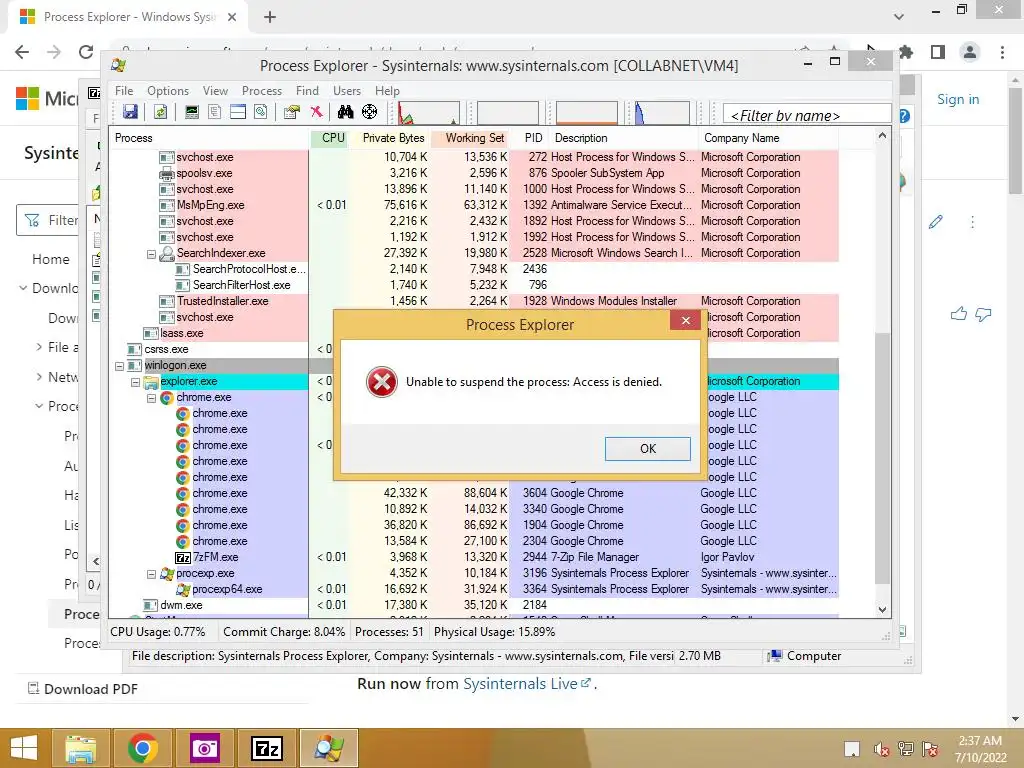Image resolution: width=1024 pixels, height=768 pixels.
Task: Click OK in the error dialog
Action: (x=647, y=449)
